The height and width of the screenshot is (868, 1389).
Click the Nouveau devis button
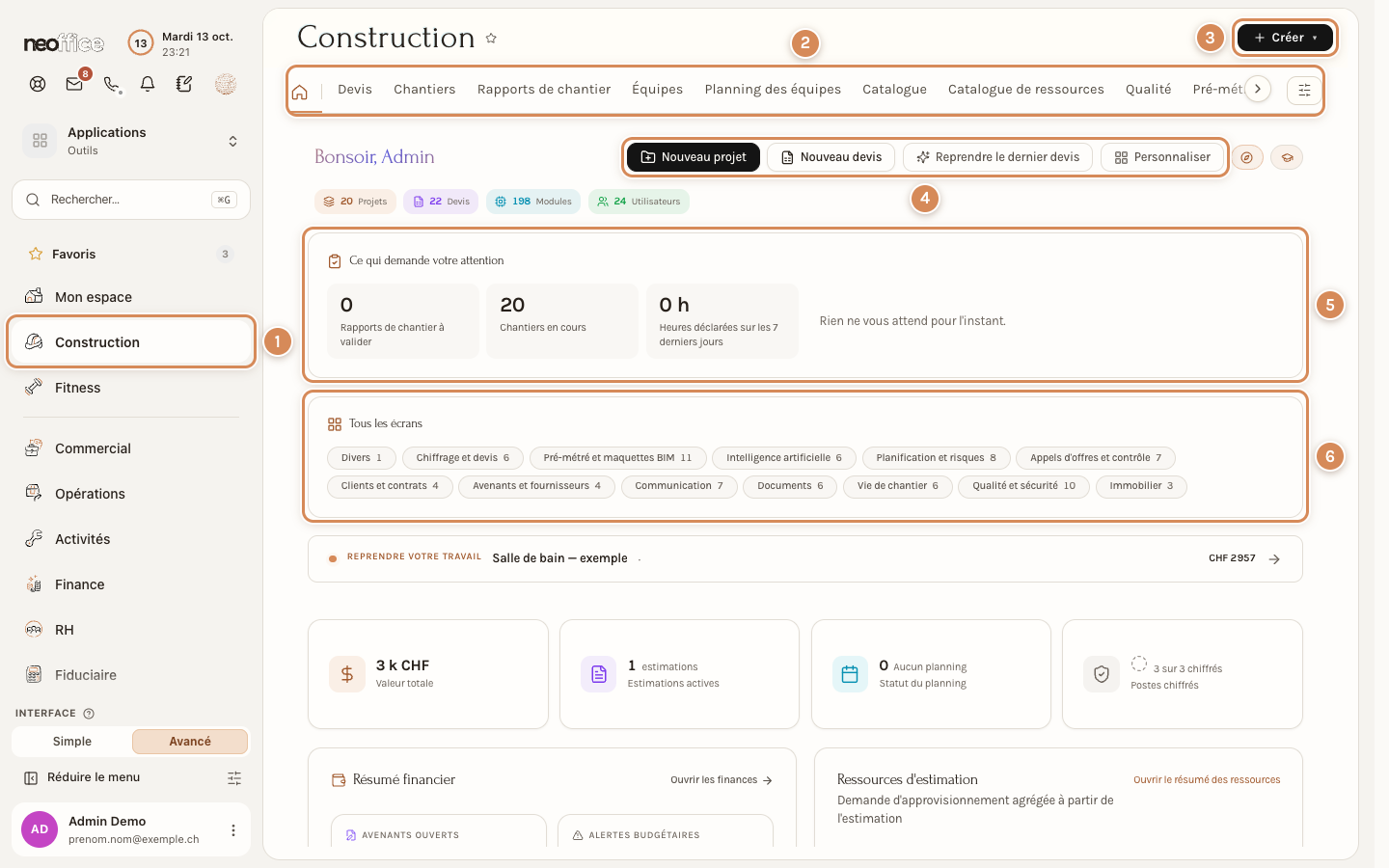[x=831, y=157]
